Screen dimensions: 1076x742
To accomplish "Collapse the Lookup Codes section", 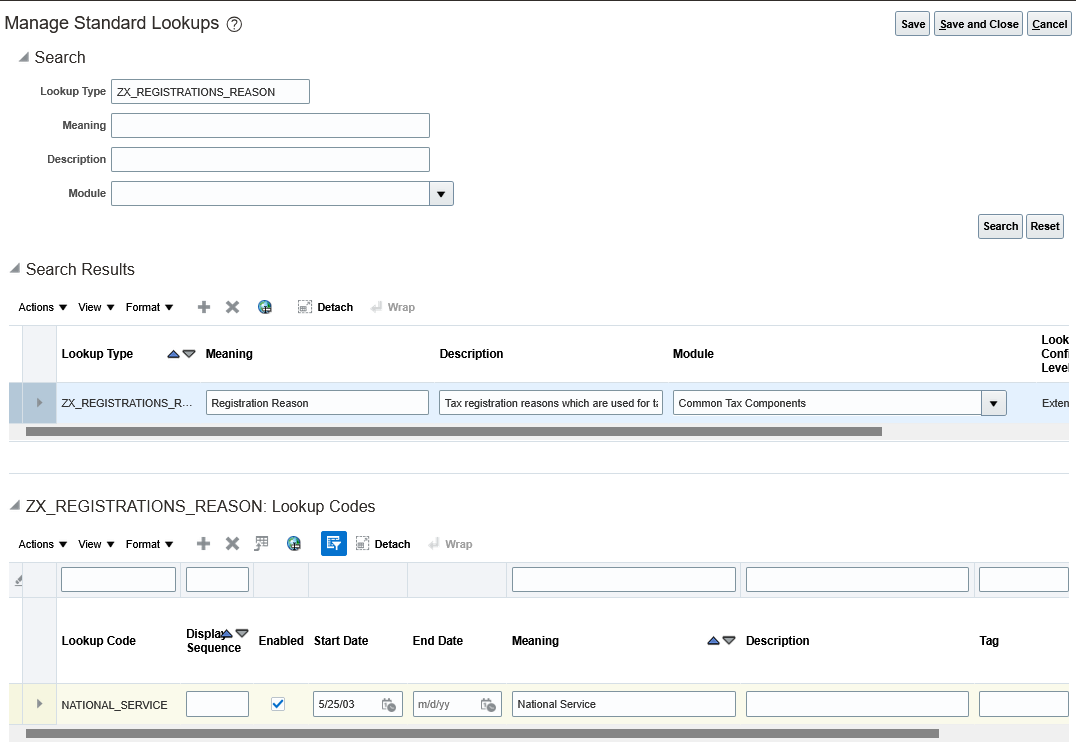I will (x=14, y=505).
